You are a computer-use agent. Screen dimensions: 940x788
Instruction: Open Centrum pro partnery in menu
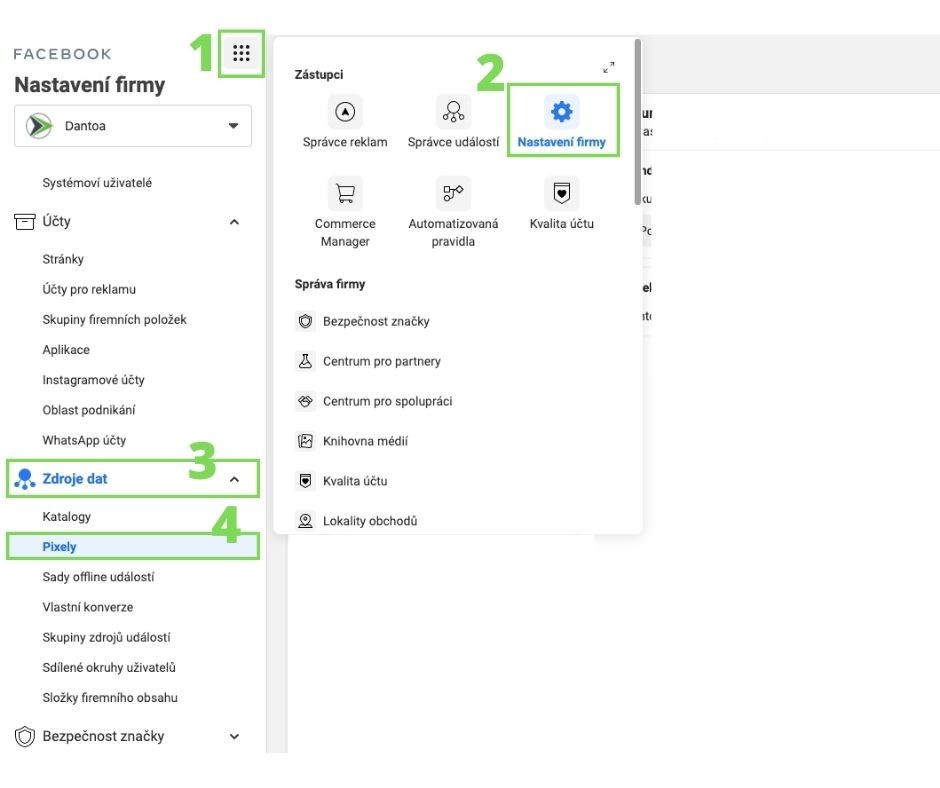coord(381,362)
